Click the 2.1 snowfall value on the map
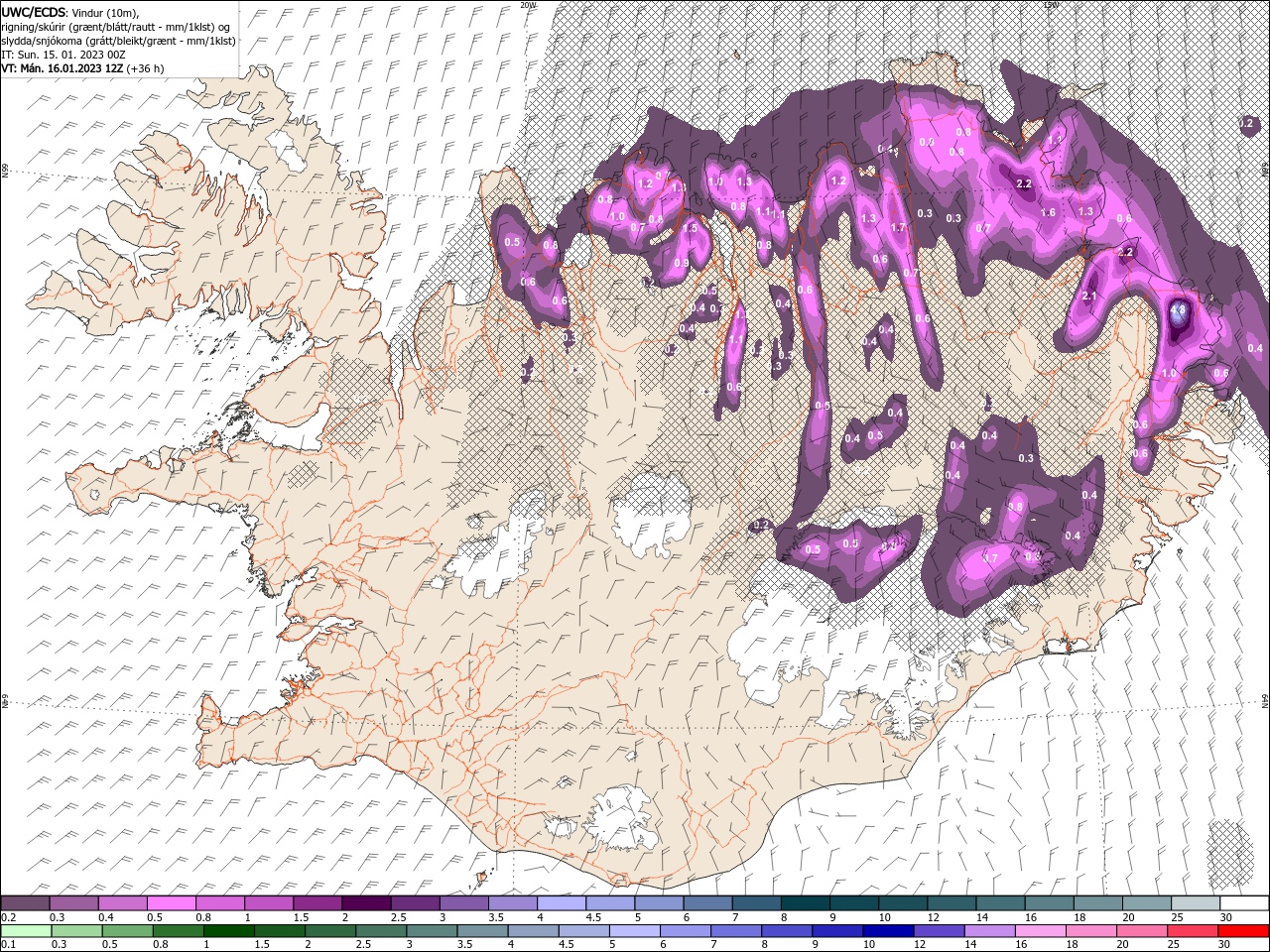Image resolution: width=1270 pixels, height=952 pixels. click(1088, 296)
